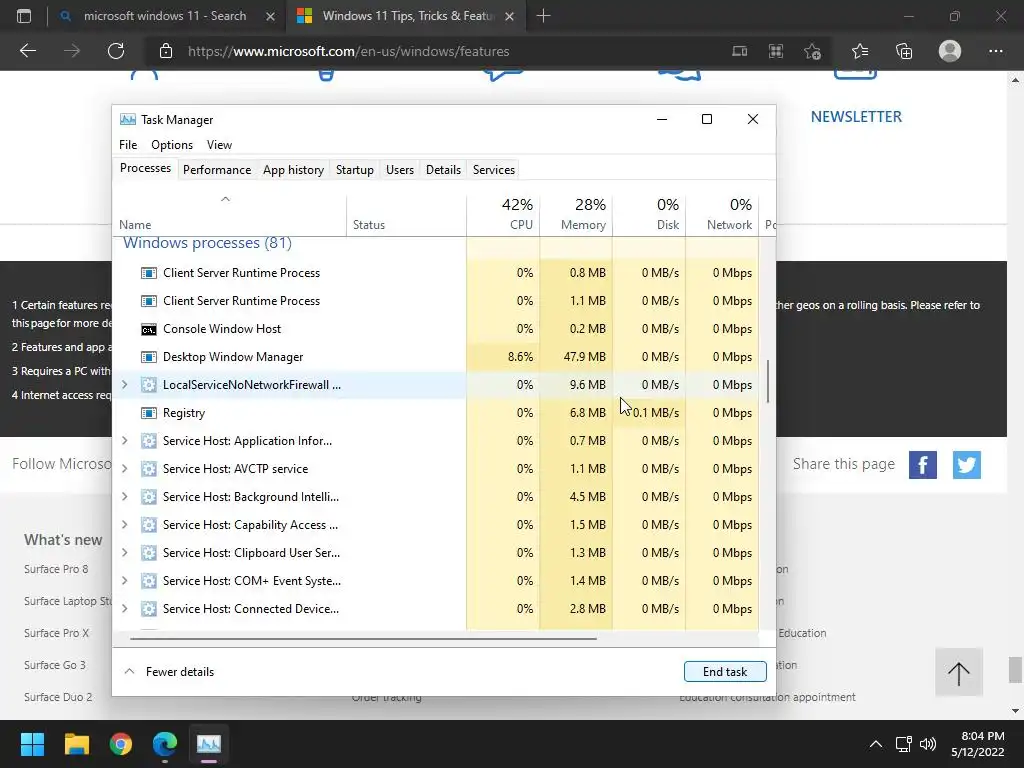Open a new Edge tab with plus icon
Viewport: 1024px width, 768px height.
[543, 16]
